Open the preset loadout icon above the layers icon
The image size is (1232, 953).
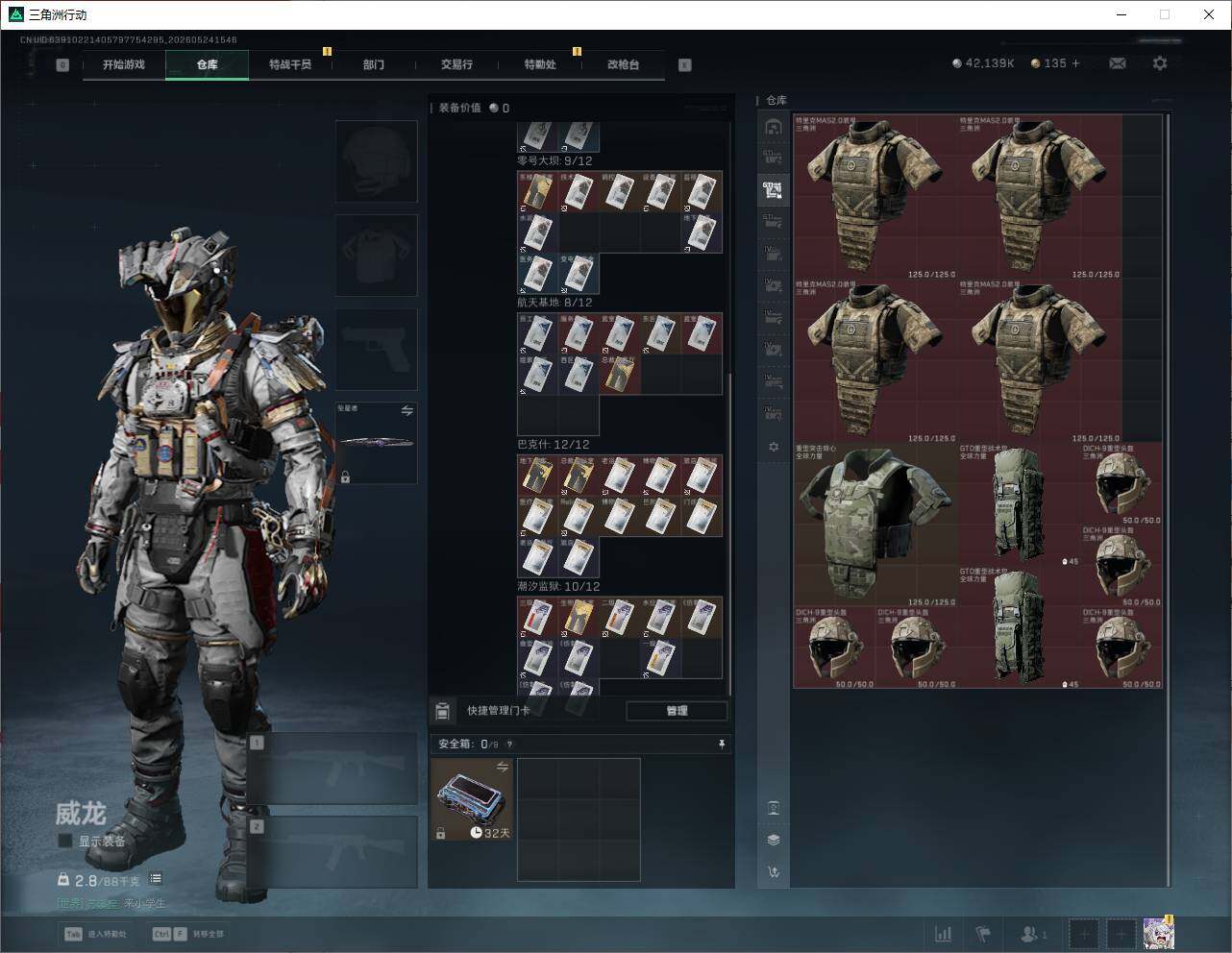[774, 808]
